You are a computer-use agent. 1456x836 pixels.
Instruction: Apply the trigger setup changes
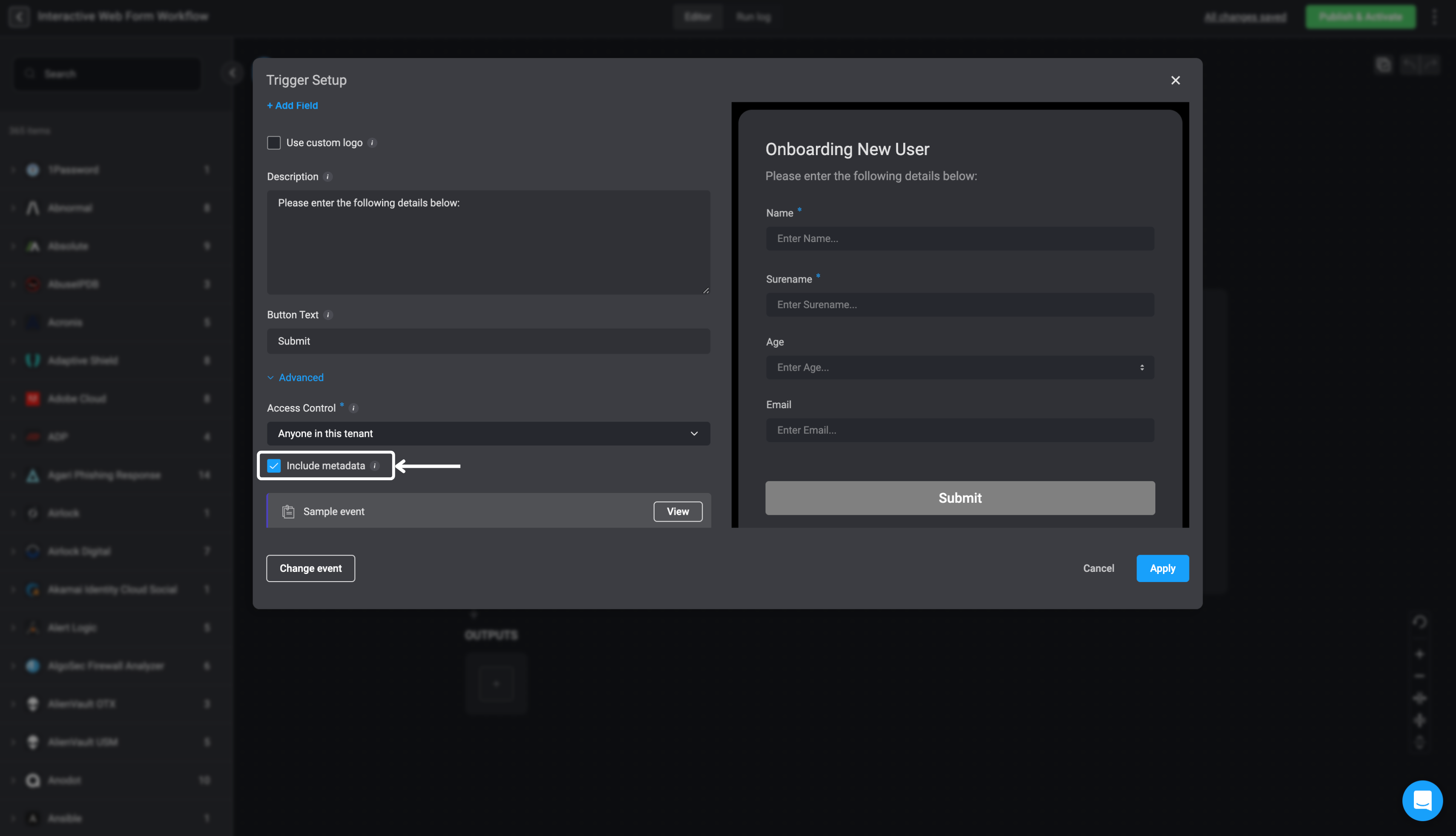point(1162,568)
